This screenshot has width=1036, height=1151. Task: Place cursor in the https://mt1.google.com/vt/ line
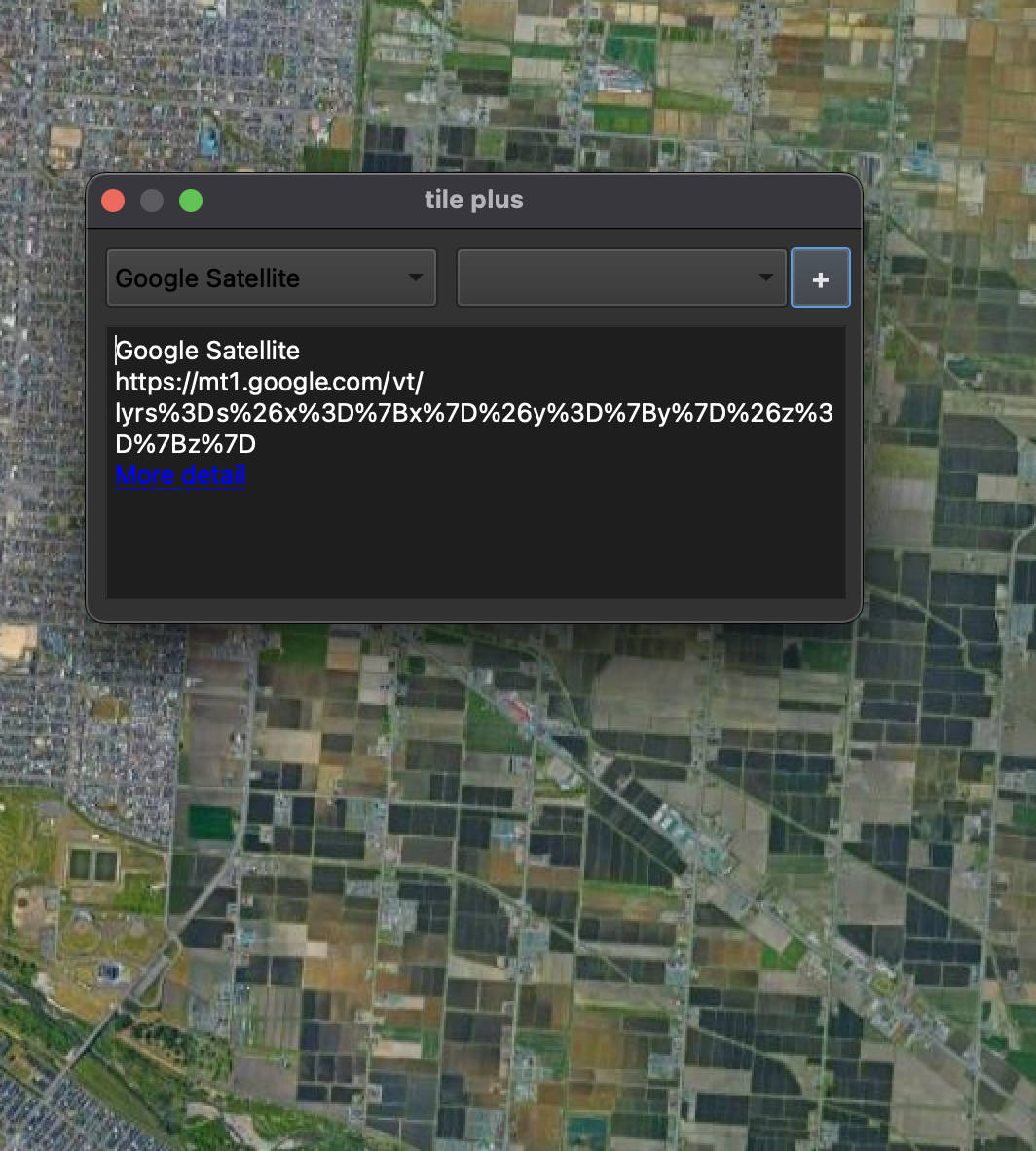tap(269, 382)
